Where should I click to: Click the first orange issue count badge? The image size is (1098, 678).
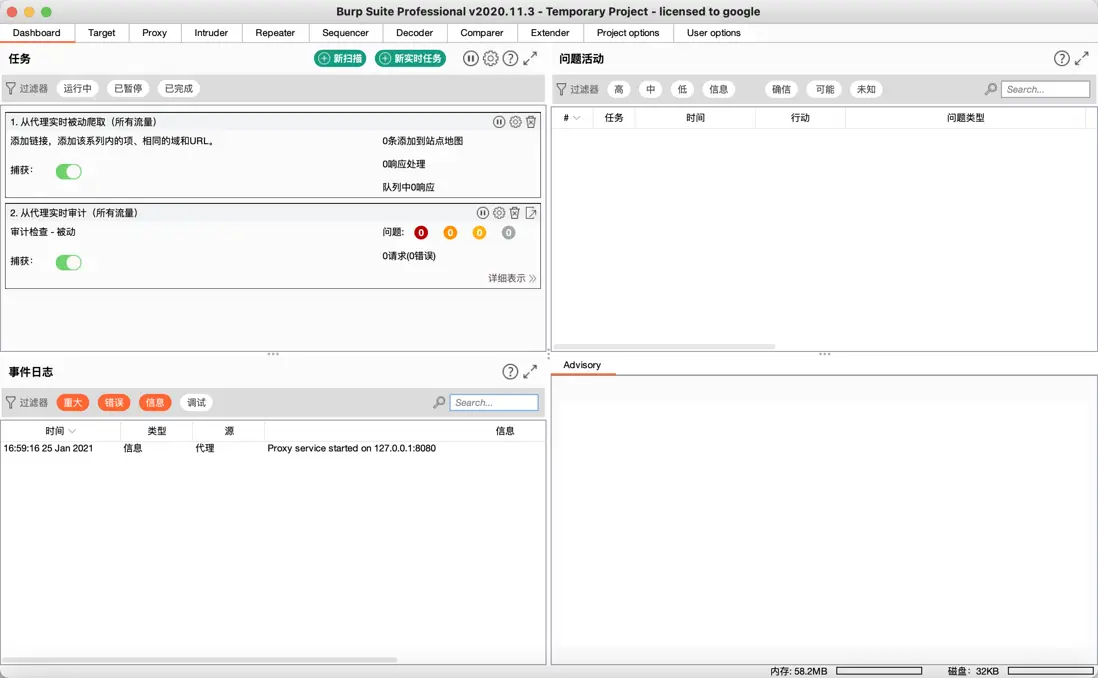[x=450, y=233]
